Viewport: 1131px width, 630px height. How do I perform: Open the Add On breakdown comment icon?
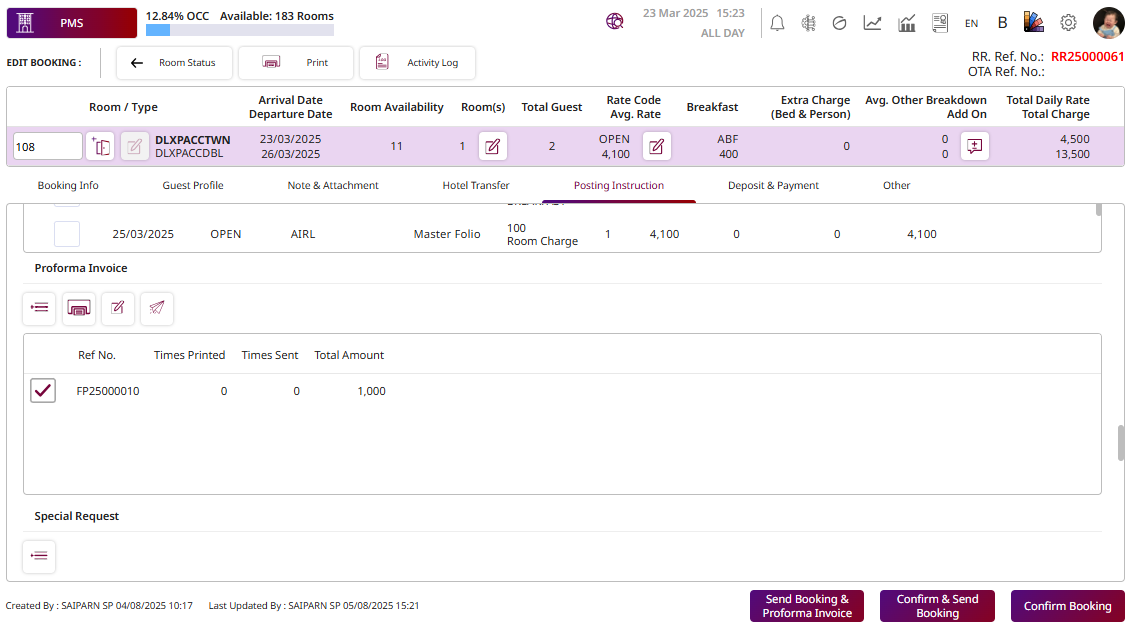[975, 146]
